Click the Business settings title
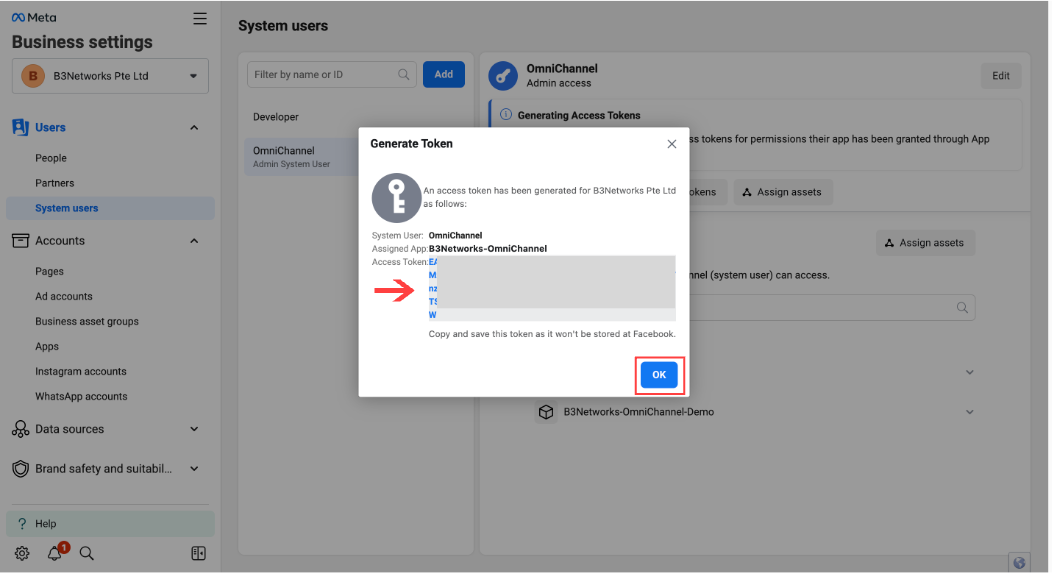The image size is (1052, 576). pyautogui.click(x=82, y=42)
